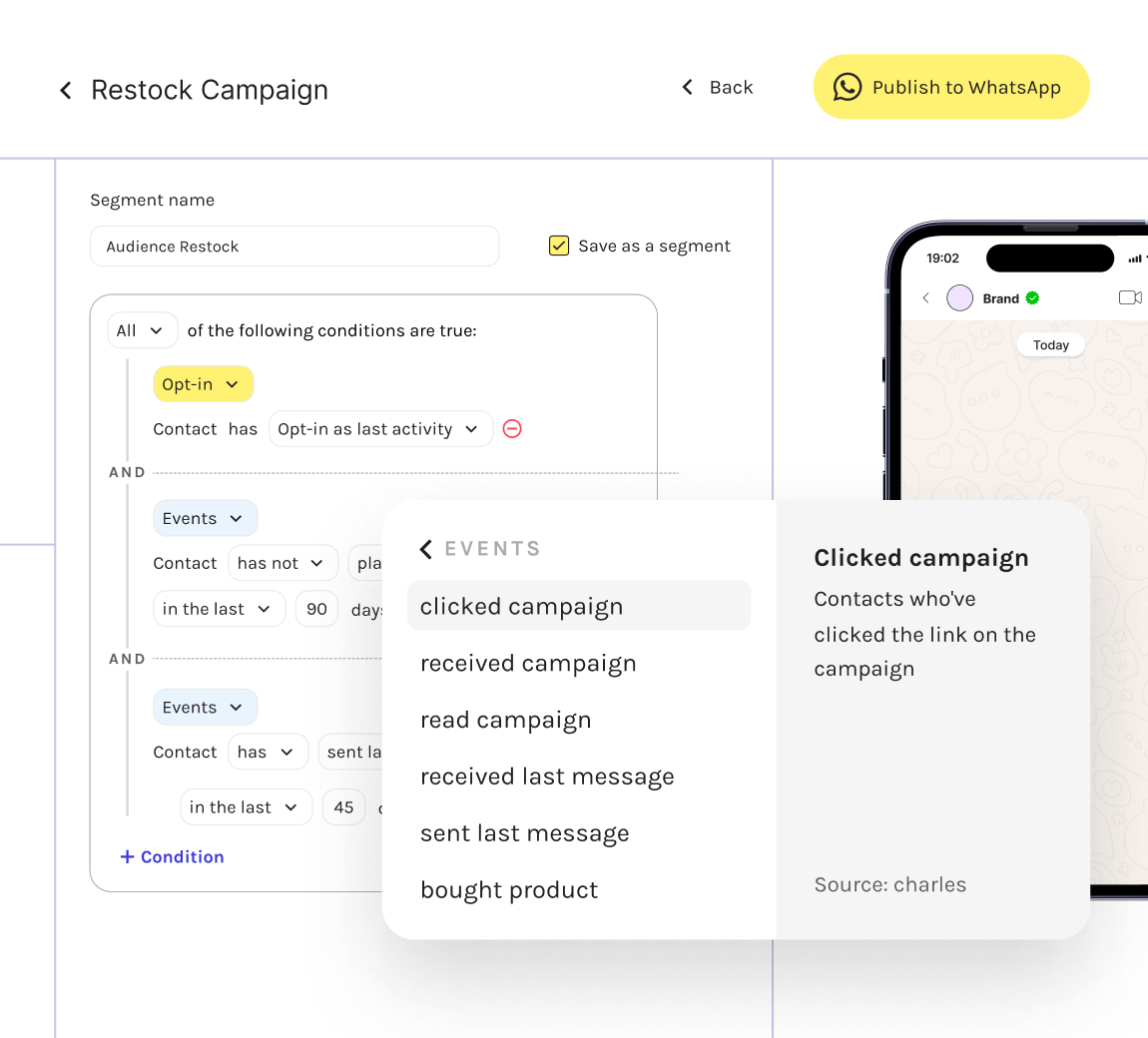Image resolution: width=1148 pixels, height=1038 pixels.
Task: Click the 'Clicked campaign' description heading
Action: point(921,558)
